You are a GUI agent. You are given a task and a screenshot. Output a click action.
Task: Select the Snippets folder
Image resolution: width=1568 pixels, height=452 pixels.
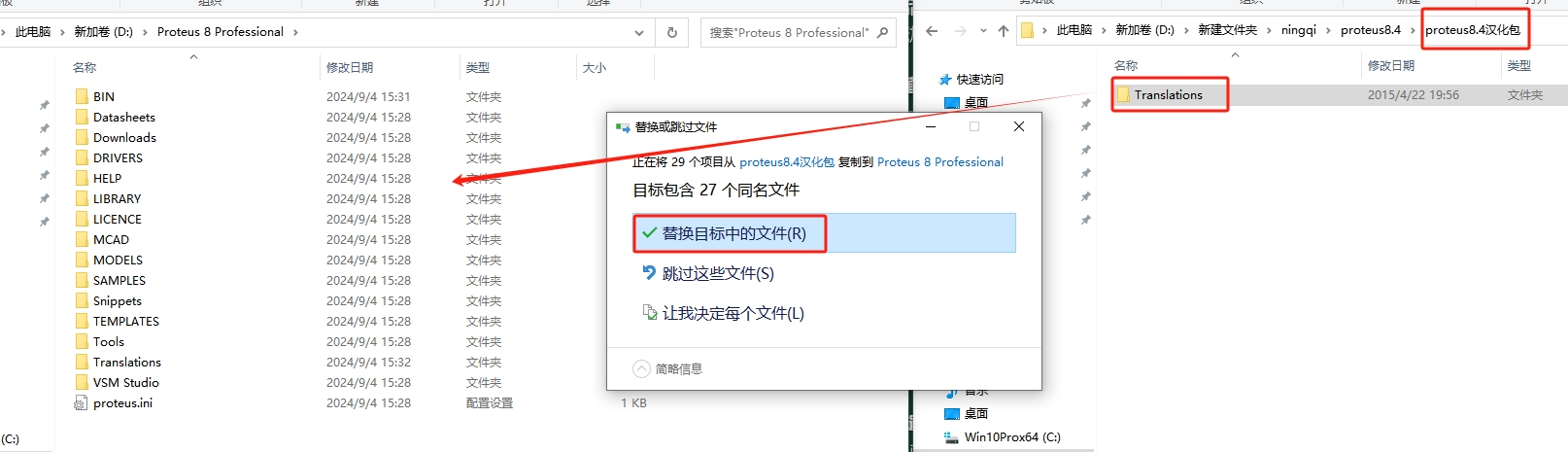coord(118,300)
